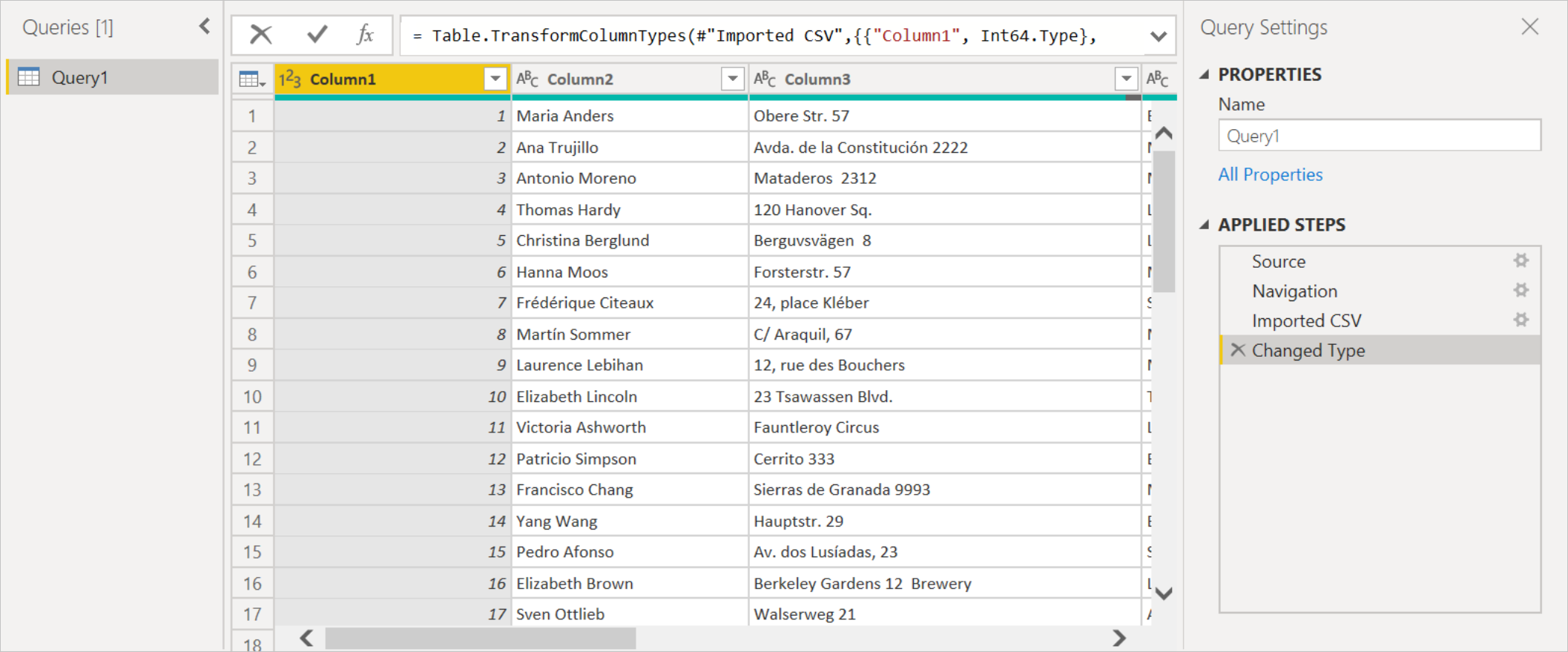Click the vertical scroll down arrow
The image size is (1568, 652).
click(x=1164, y=593)
